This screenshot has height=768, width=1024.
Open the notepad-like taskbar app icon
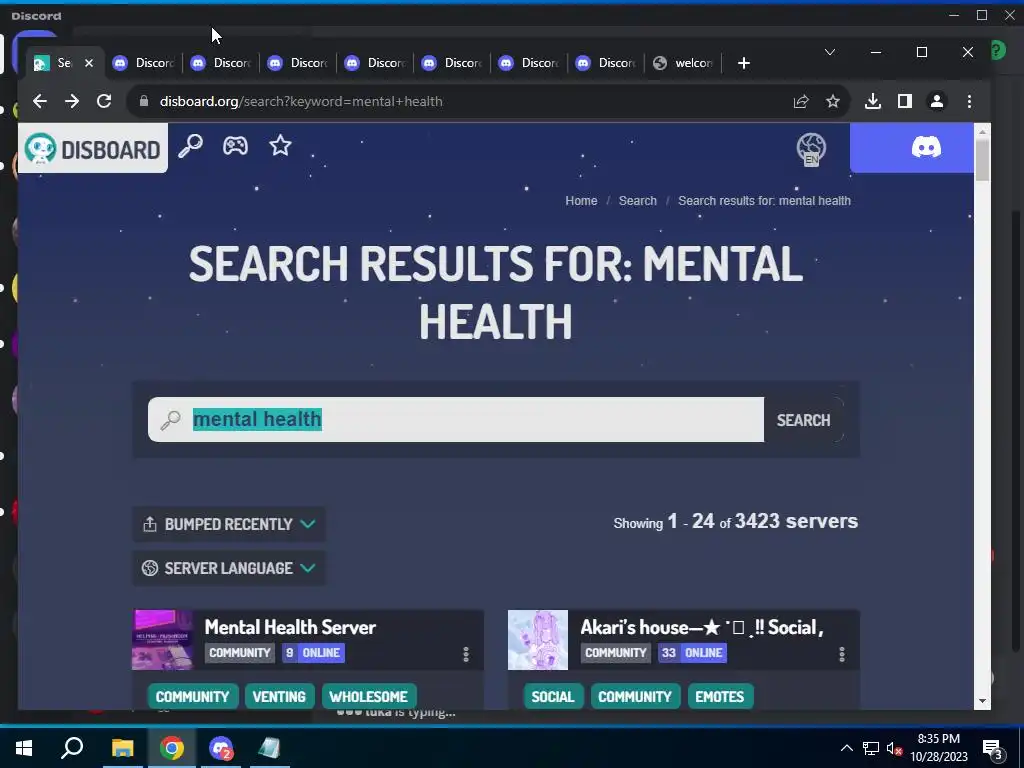[x=269, y=748]
